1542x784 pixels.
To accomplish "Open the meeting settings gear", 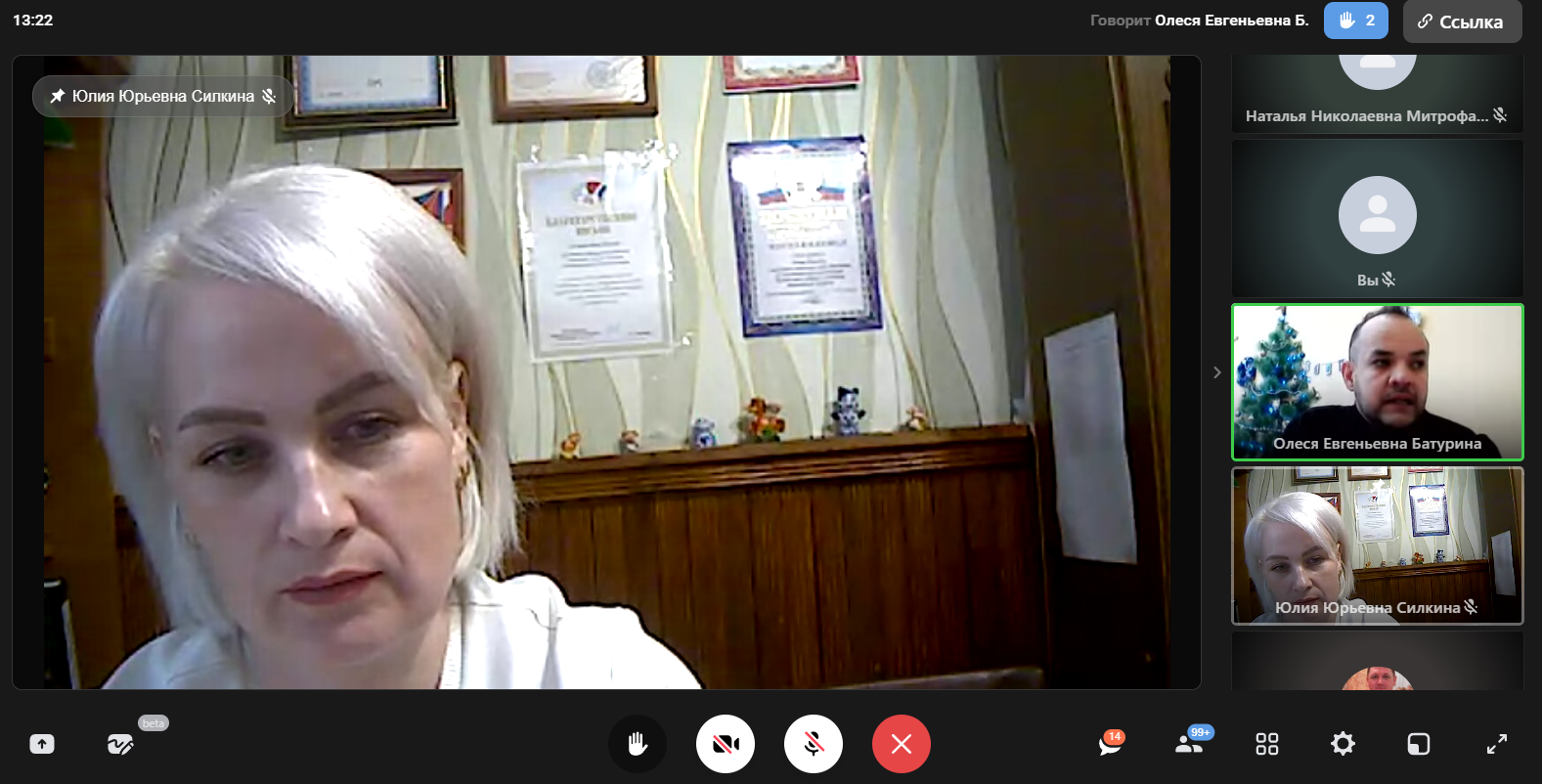I will point(1343,744).
